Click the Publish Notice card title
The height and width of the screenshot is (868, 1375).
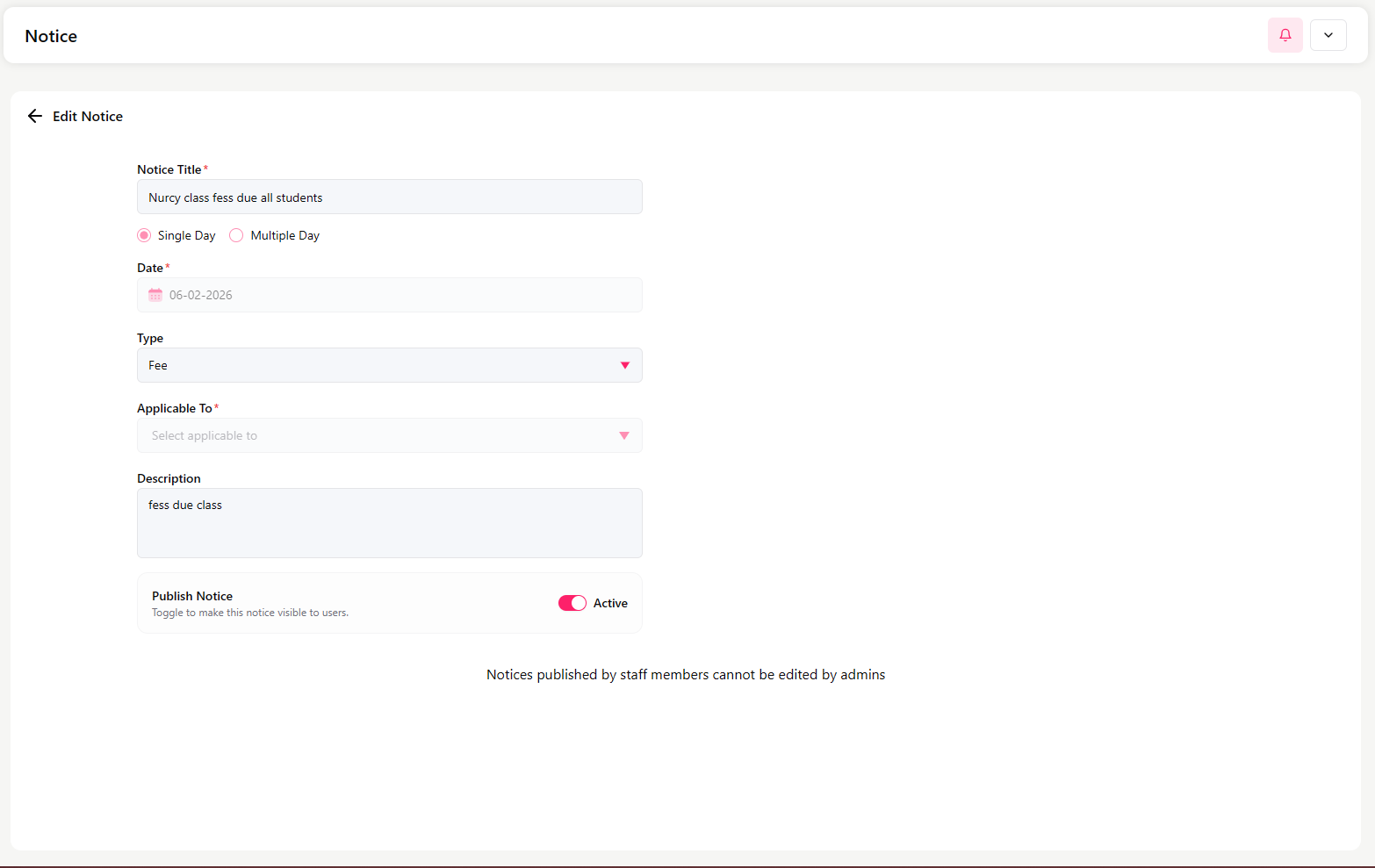pyautogui.click(x=192, y=596)
